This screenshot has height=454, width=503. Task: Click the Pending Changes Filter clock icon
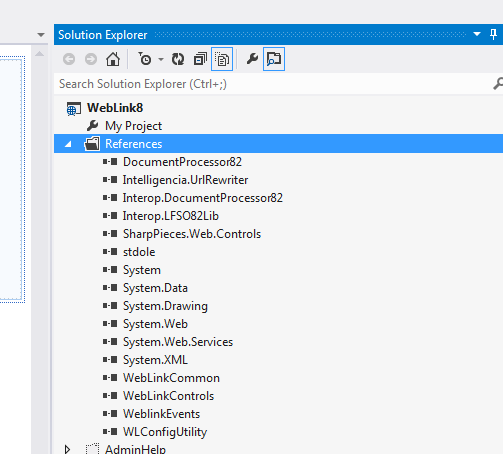(x=145, y=59)
